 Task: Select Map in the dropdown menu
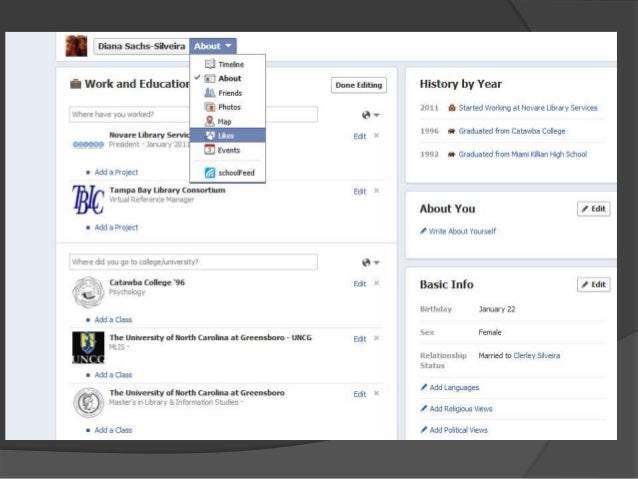(227, 121)
